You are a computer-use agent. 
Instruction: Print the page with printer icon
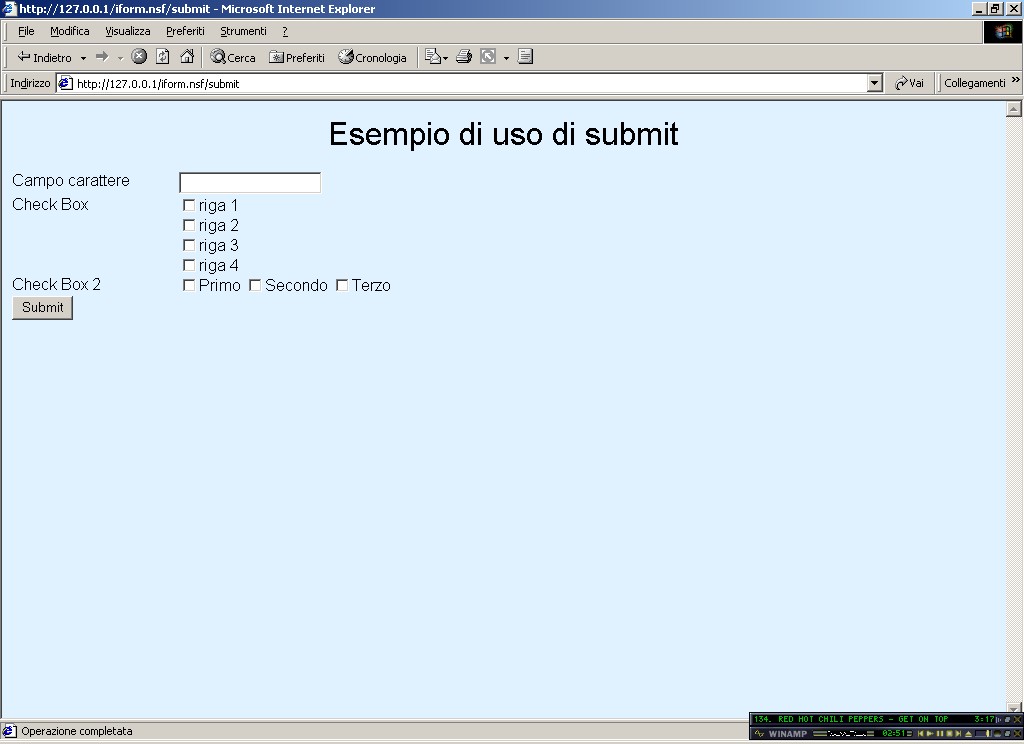464,57
